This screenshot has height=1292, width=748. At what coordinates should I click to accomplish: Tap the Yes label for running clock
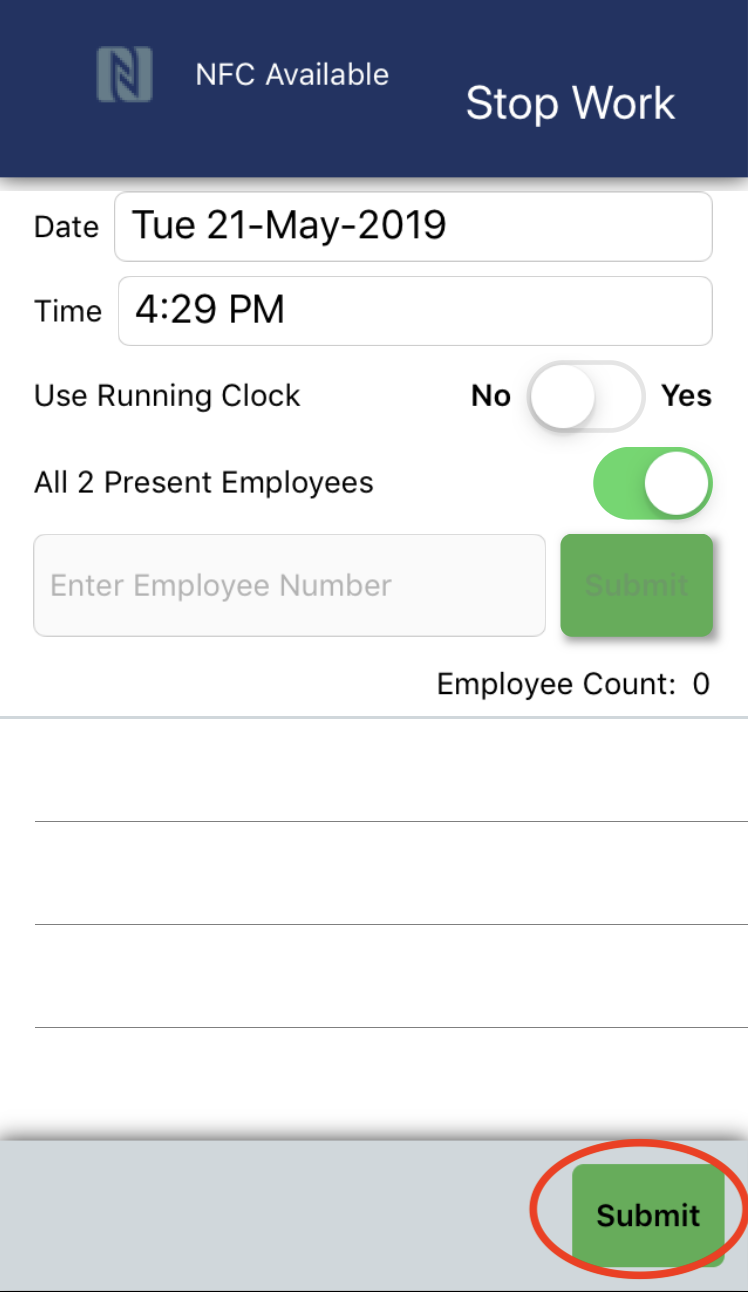coord(686,397)
